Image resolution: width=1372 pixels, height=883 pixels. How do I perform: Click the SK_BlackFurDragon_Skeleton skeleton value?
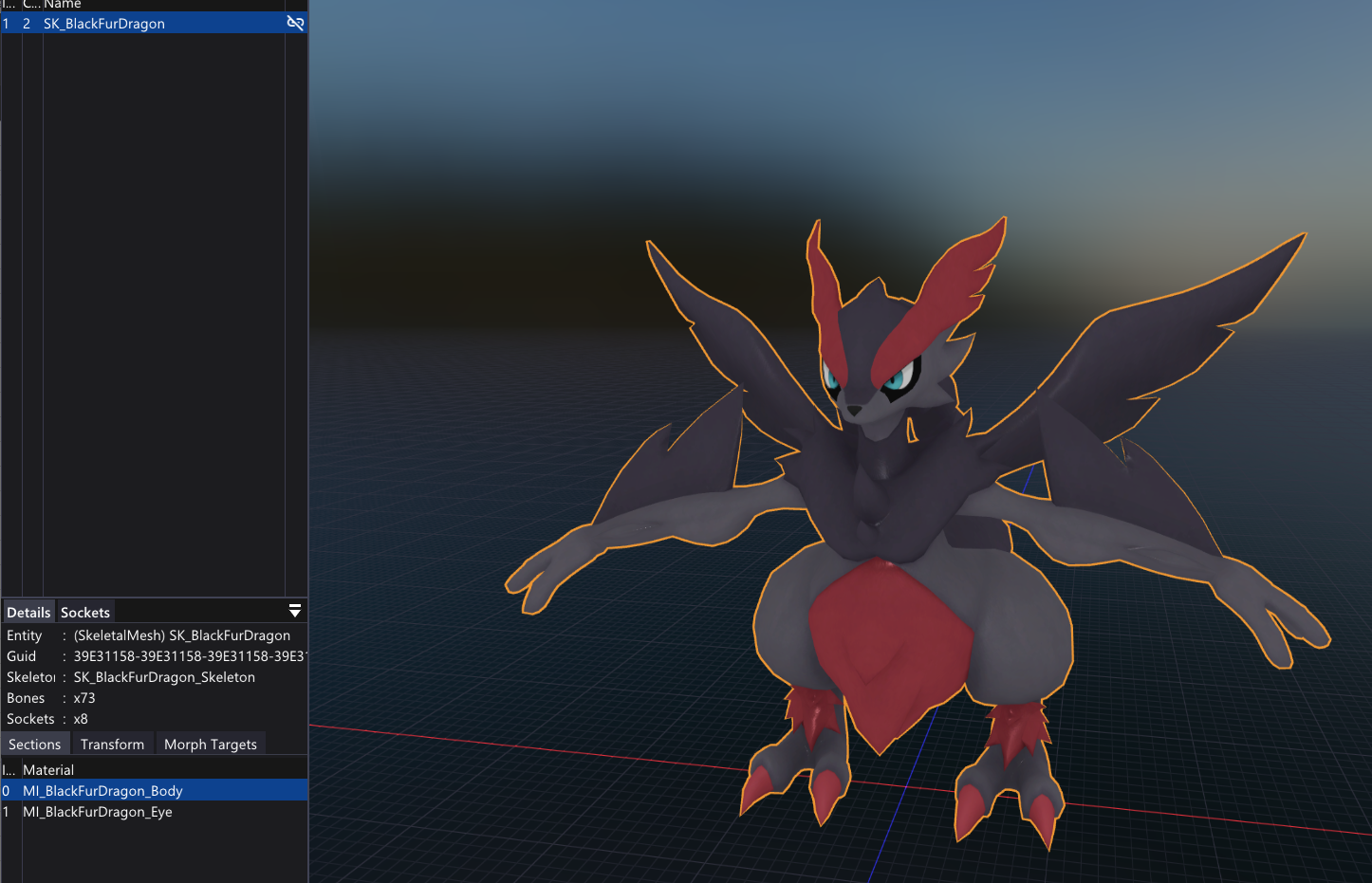164,676
